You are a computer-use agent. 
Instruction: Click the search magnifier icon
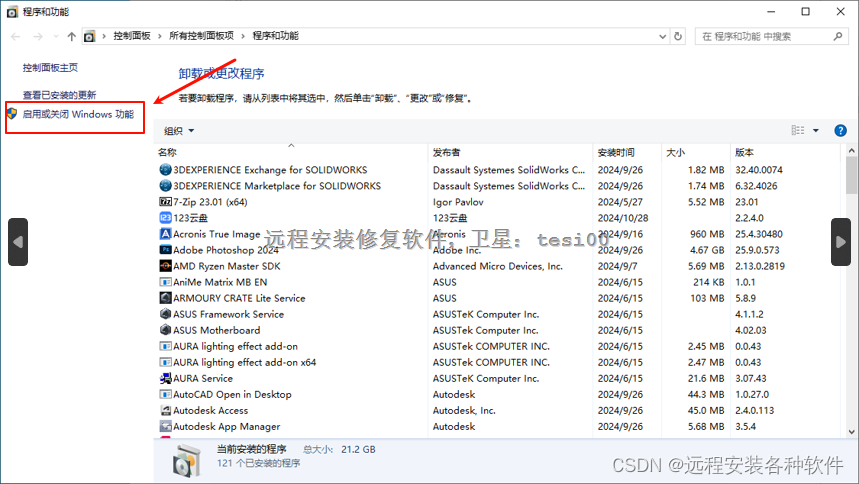coord(838,36)
